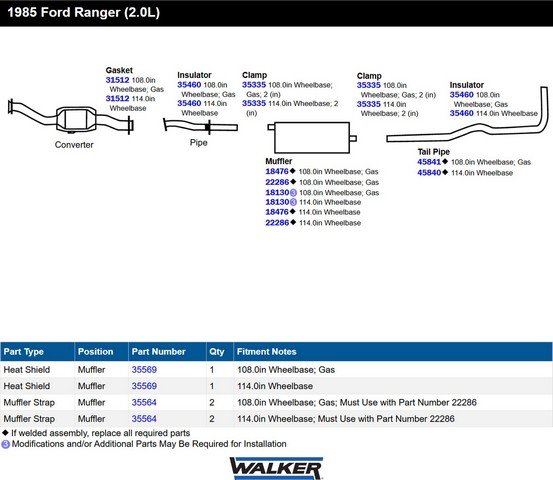
Task: Open Muffler Strap 35564 for 108.0in Wheelbase; Gas
Action: pos(144,402)
